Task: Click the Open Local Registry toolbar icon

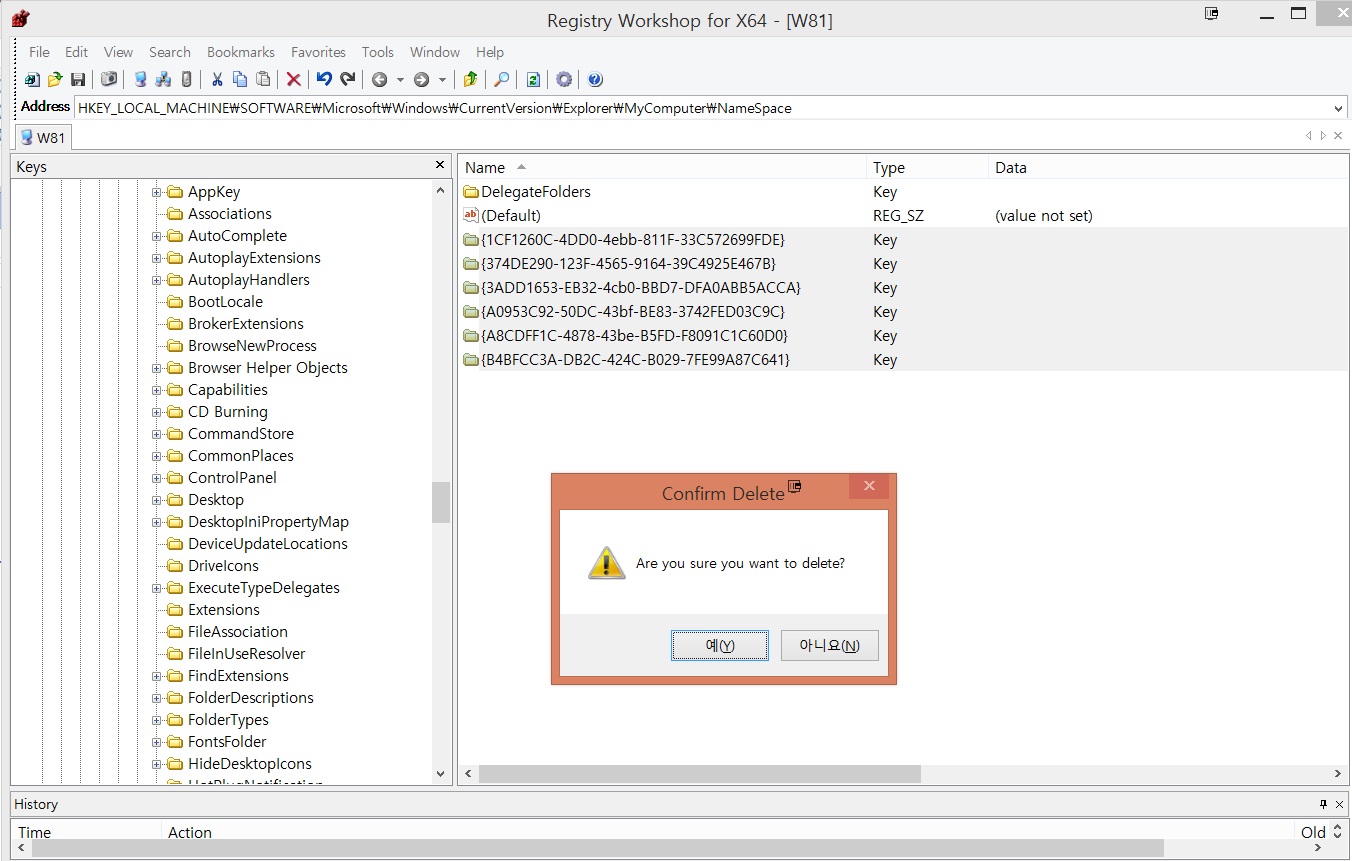Action: click(31, 80)
